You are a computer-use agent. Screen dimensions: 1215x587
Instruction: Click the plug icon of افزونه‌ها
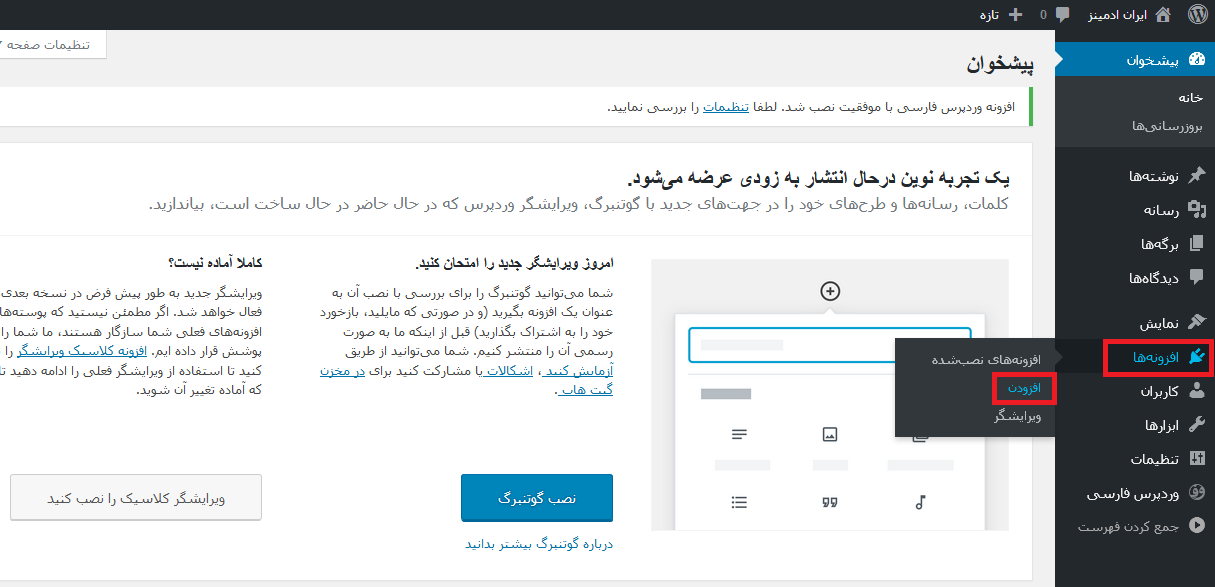pos(1198,358)
